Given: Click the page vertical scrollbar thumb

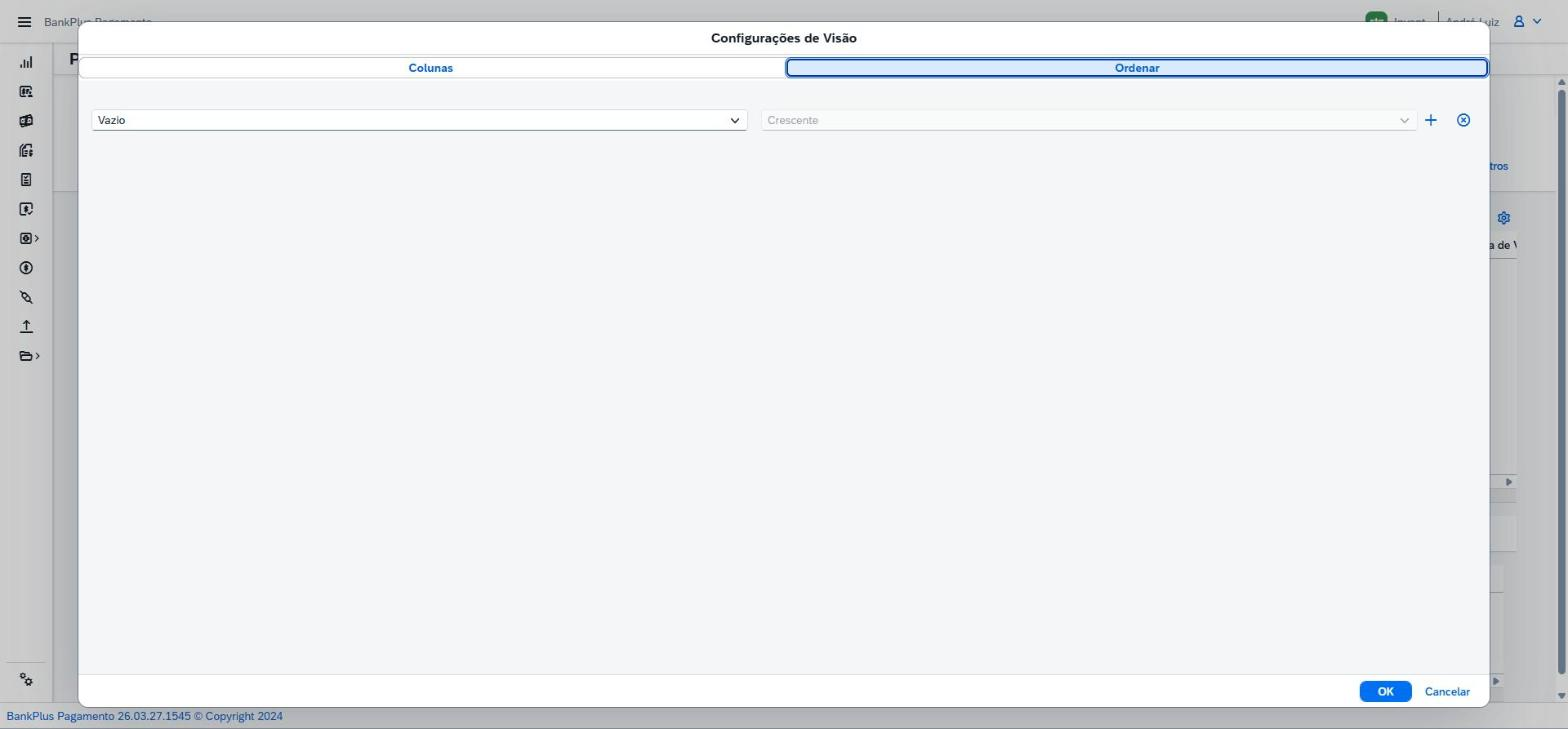Looking at the screenshot, I should [x=1561, y=380].
